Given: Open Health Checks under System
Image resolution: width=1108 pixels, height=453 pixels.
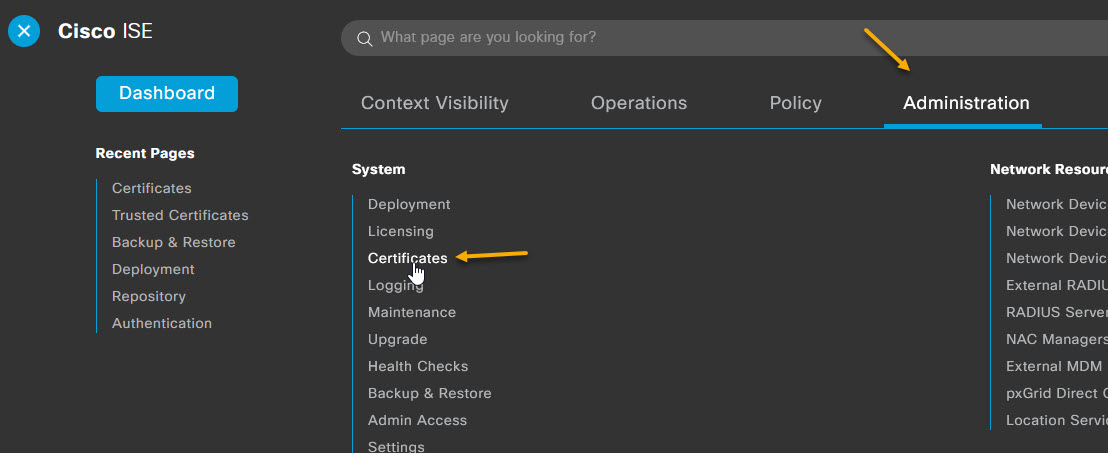Looking at the screenshot, I should (x=418, y=366).
